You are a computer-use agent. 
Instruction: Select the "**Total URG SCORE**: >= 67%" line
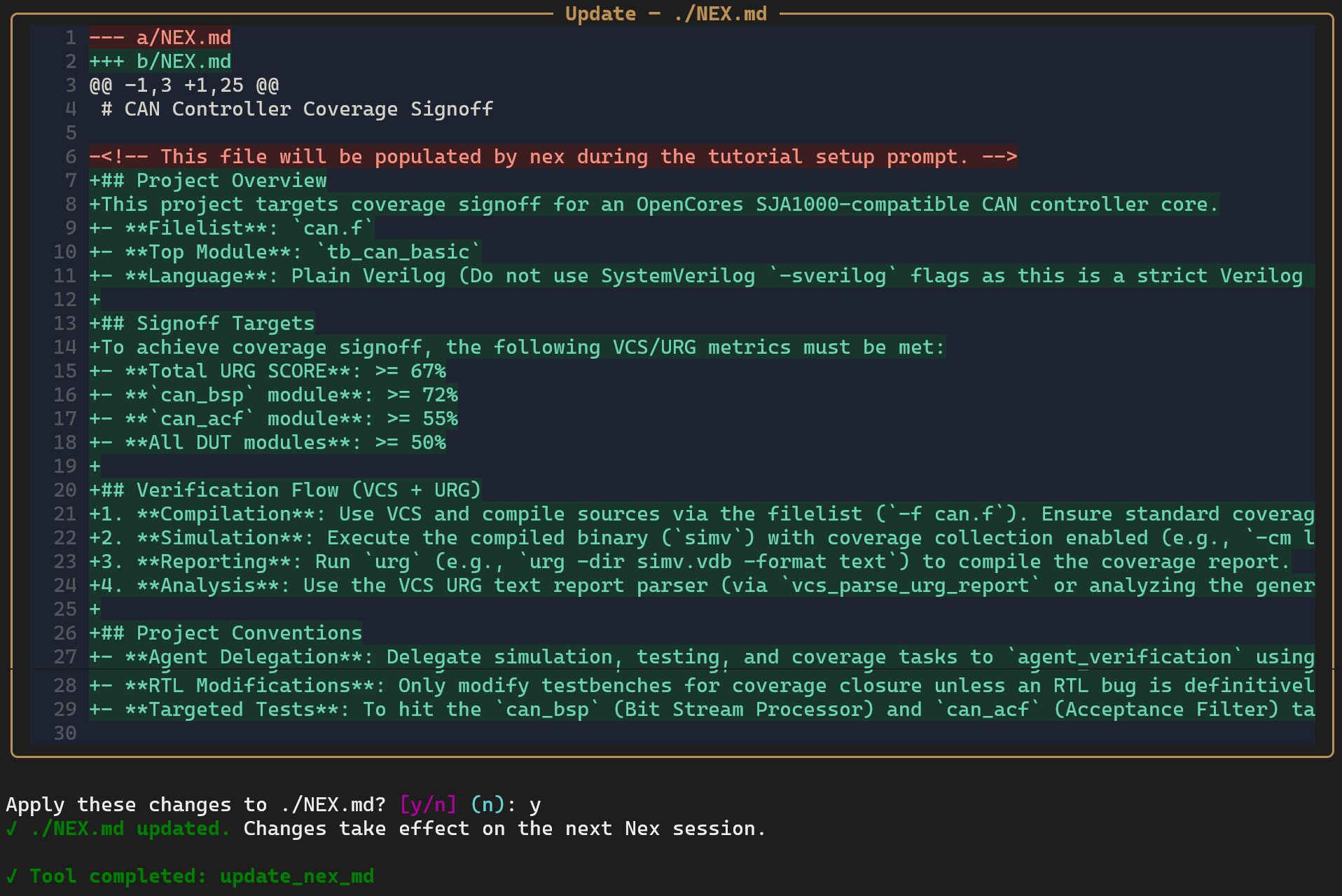point(268,371)
